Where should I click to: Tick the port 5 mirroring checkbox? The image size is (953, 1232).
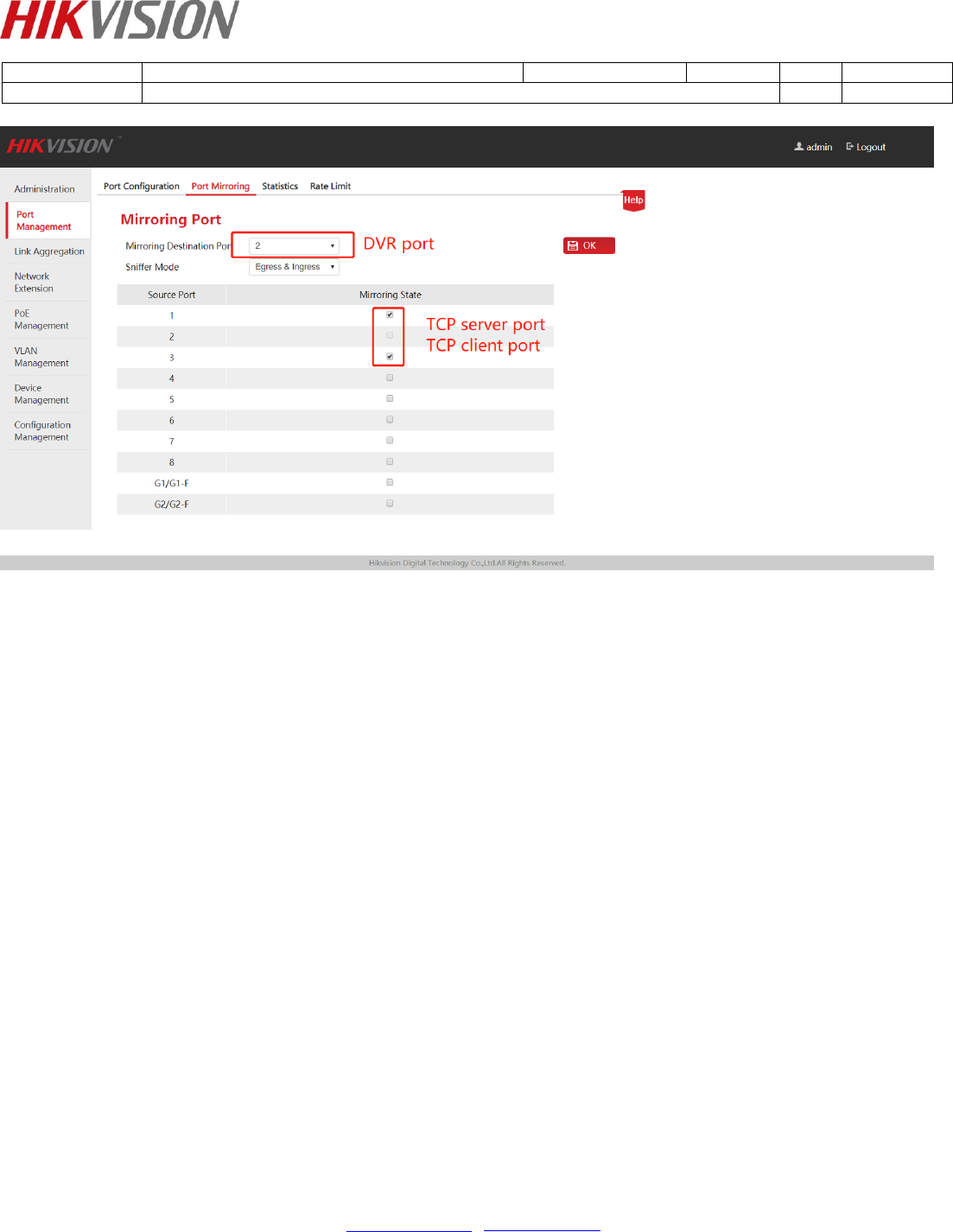tap(390, 398)
